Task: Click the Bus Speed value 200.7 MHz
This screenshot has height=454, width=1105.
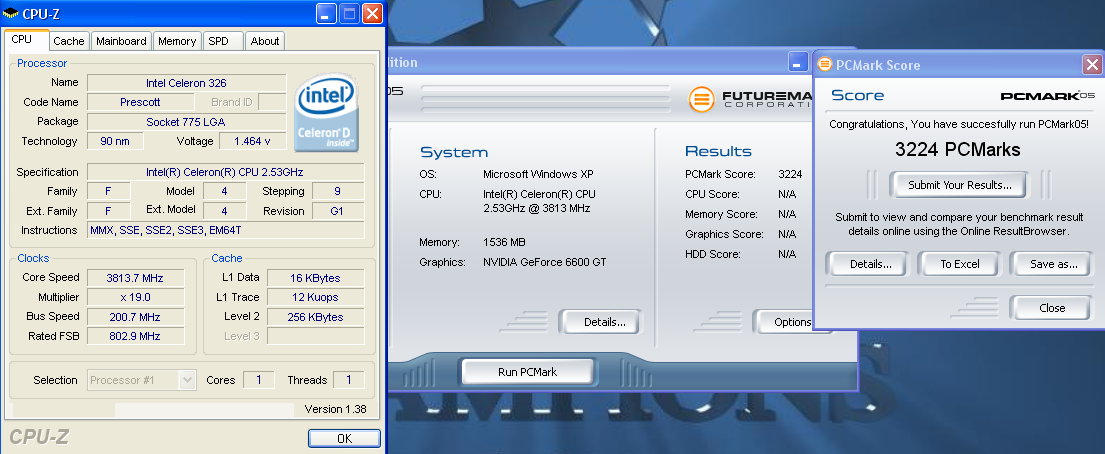Action: click(136, 317)
